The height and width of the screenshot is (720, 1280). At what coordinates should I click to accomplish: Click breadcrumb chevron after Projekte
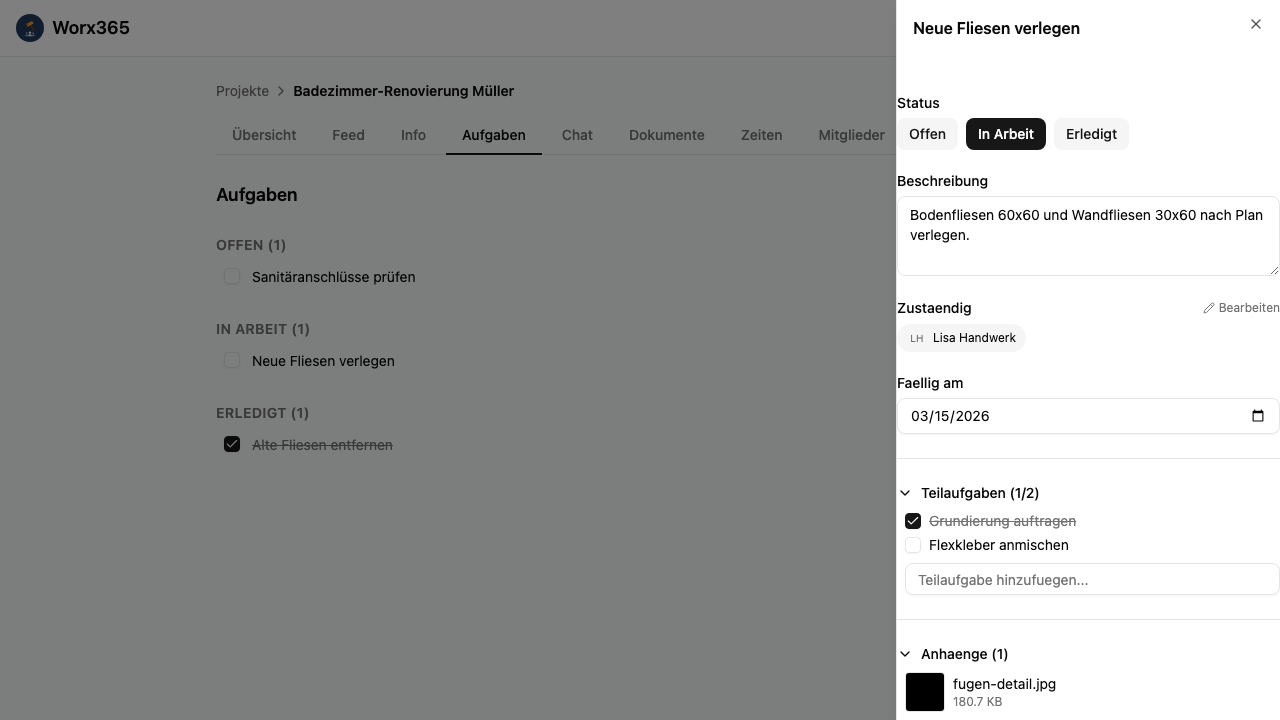pyautogui.click(x=281, y=91)
